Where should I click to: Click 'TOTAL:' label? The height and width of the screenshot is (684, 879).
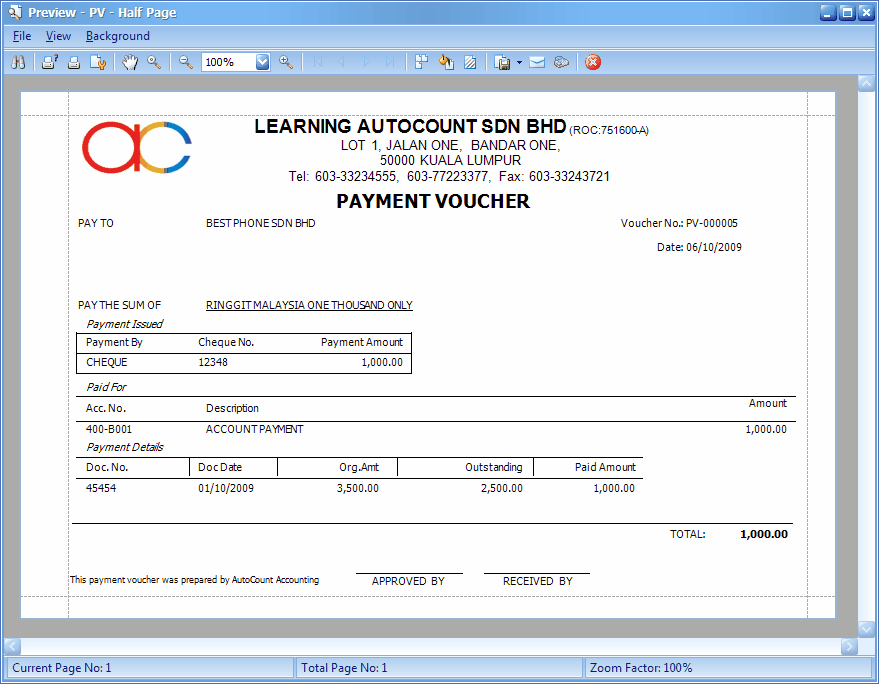coord(688,534)
